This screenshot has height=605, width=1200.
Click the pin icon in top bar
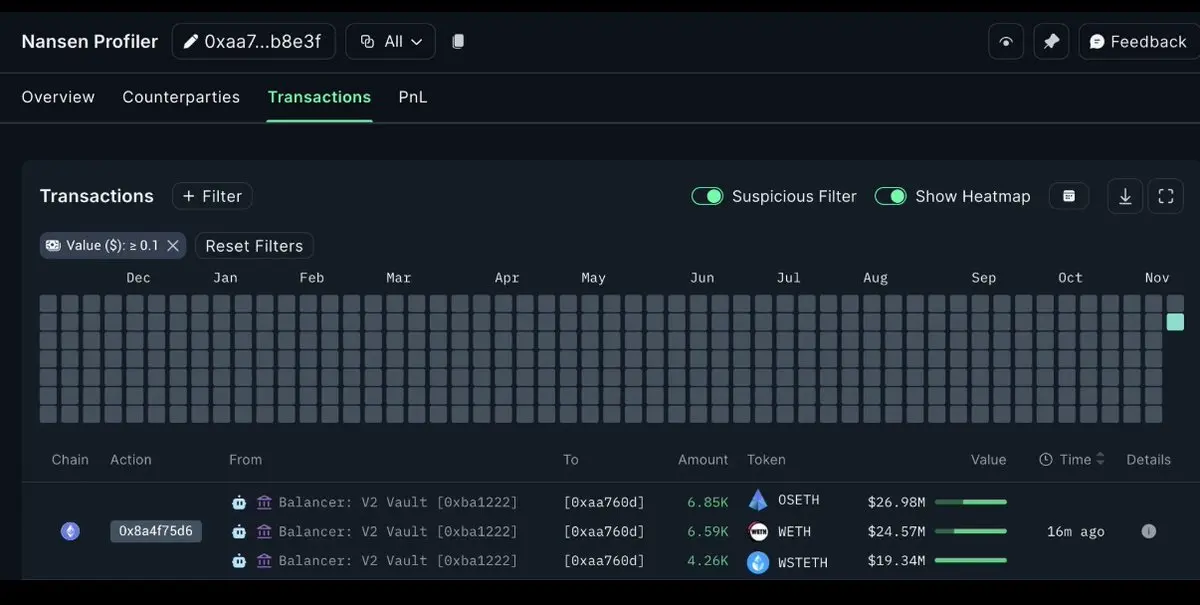pos(1051,42)
